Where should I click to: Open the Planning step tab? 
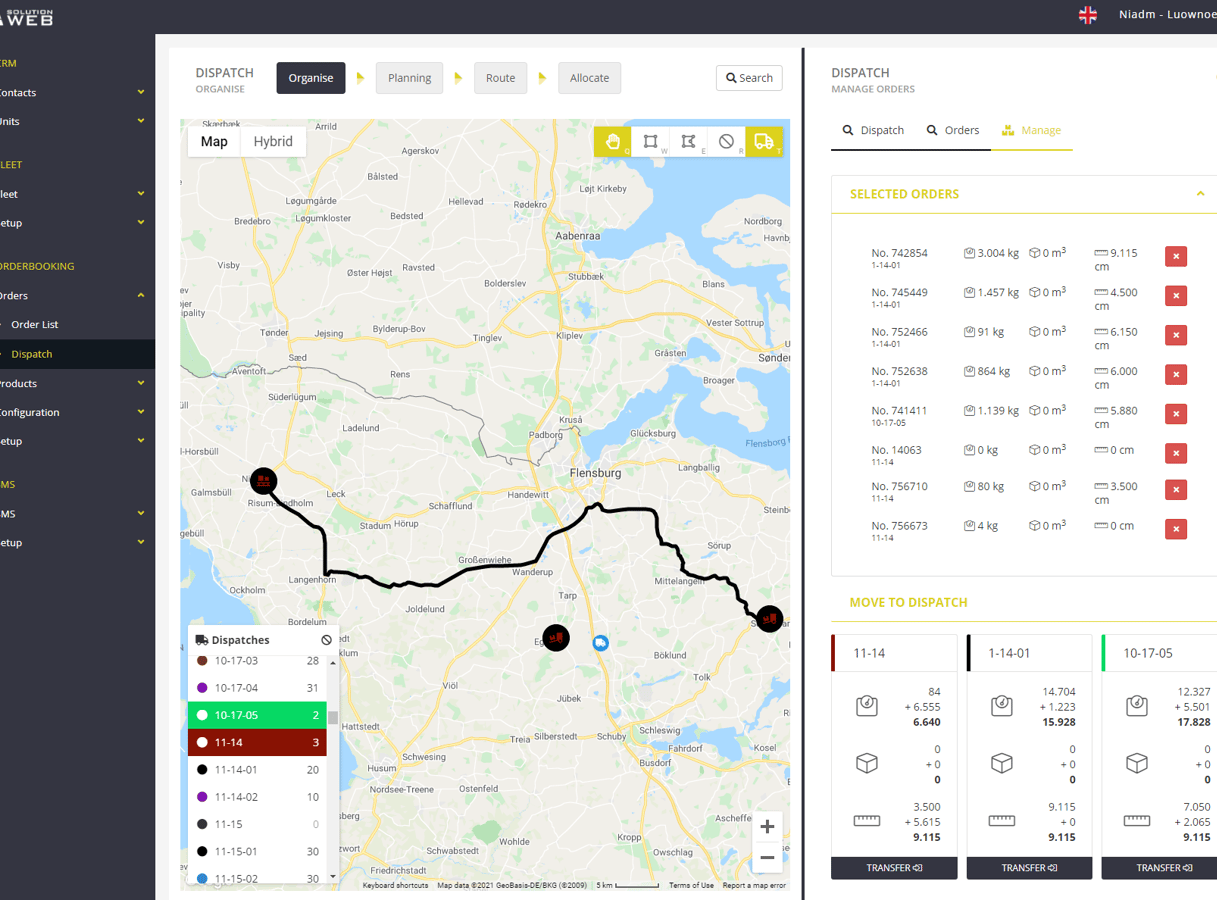coord(409,78)
